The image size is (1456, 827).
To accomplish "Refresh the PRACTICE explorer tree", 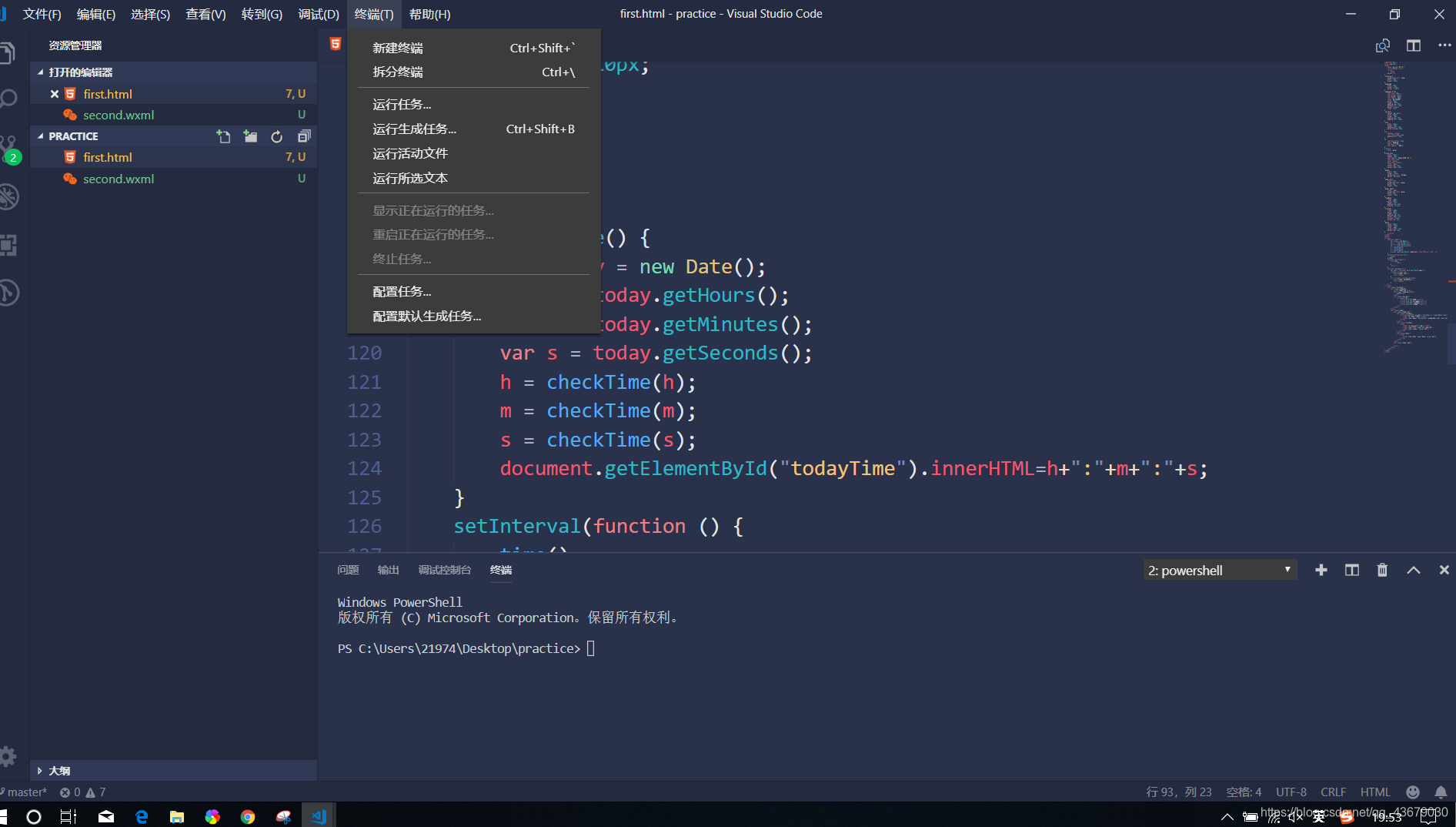I will click(x=277, y=136).
